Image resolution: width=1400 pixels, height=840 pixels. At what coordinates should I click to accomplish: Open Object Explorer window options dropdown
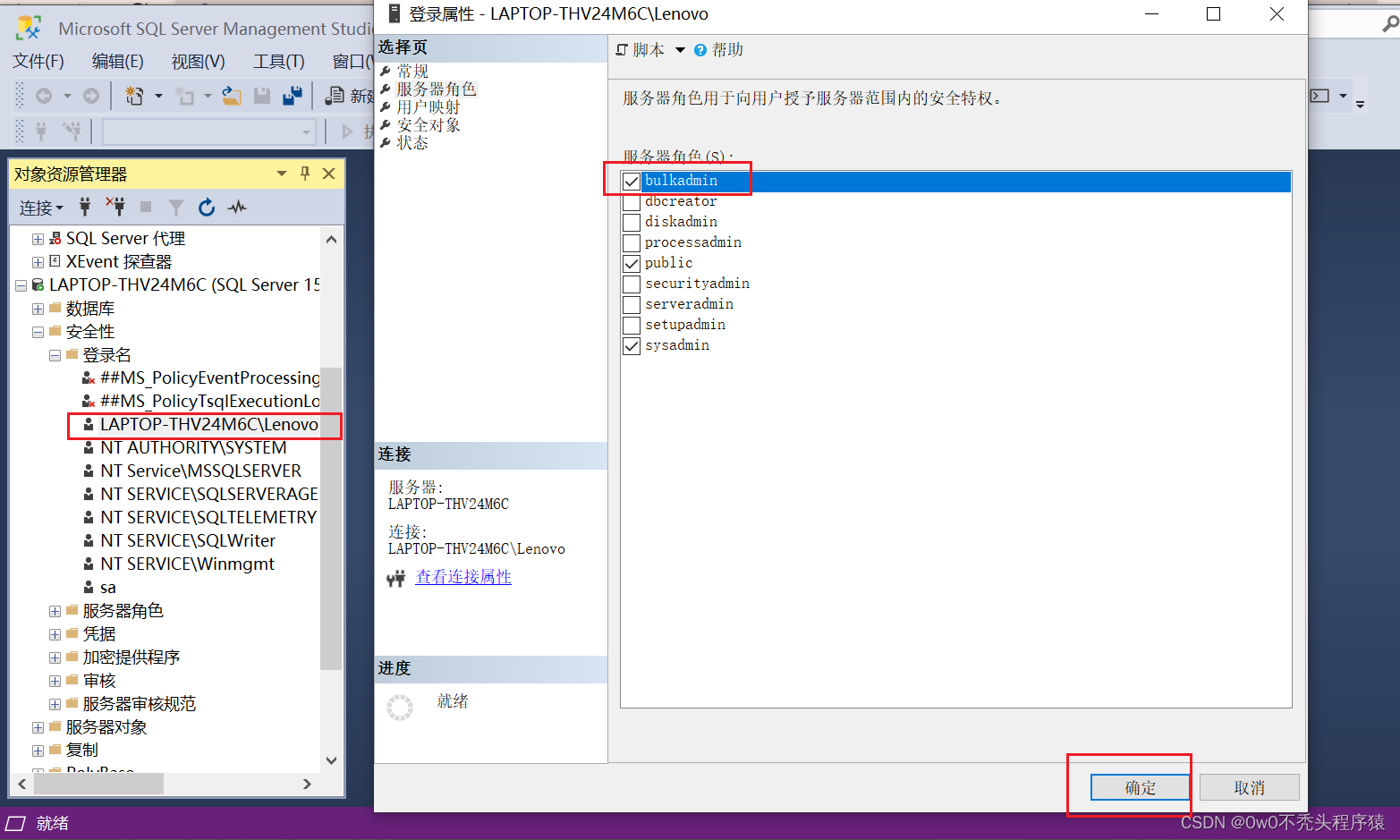click(x=282, y=174)
